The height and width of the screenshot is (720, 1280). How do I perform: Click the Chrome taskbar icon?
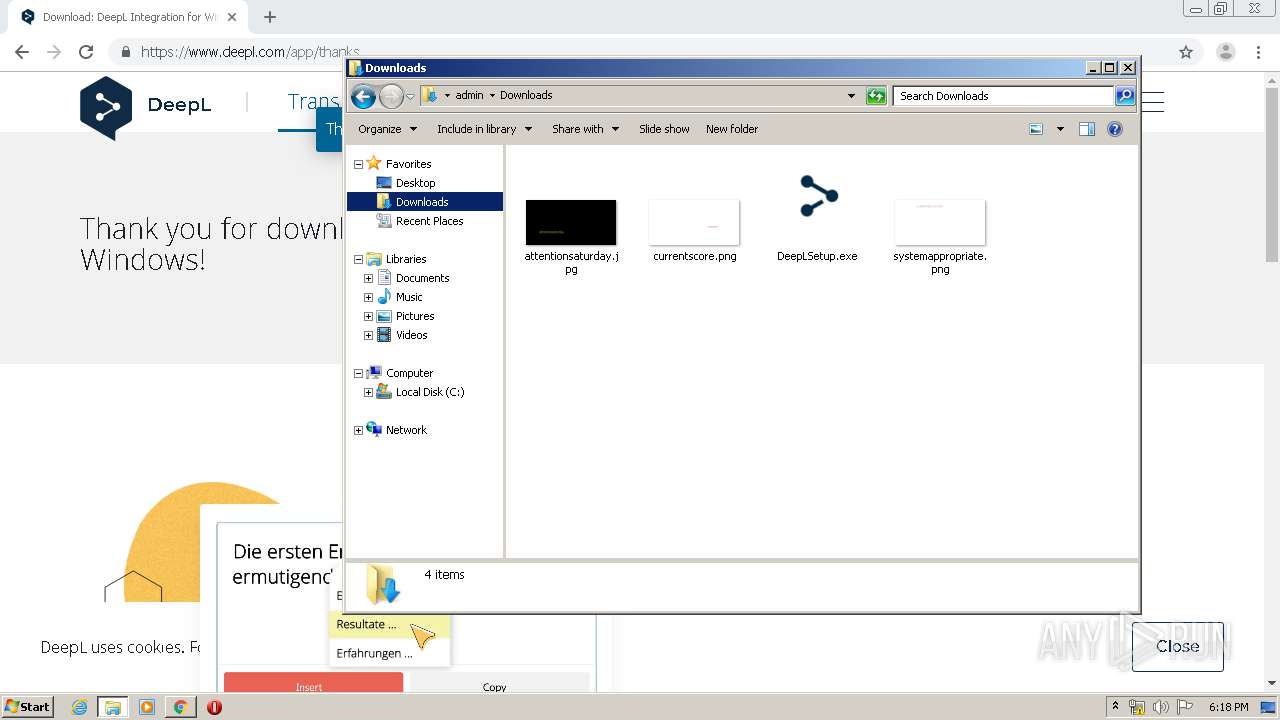180,707
